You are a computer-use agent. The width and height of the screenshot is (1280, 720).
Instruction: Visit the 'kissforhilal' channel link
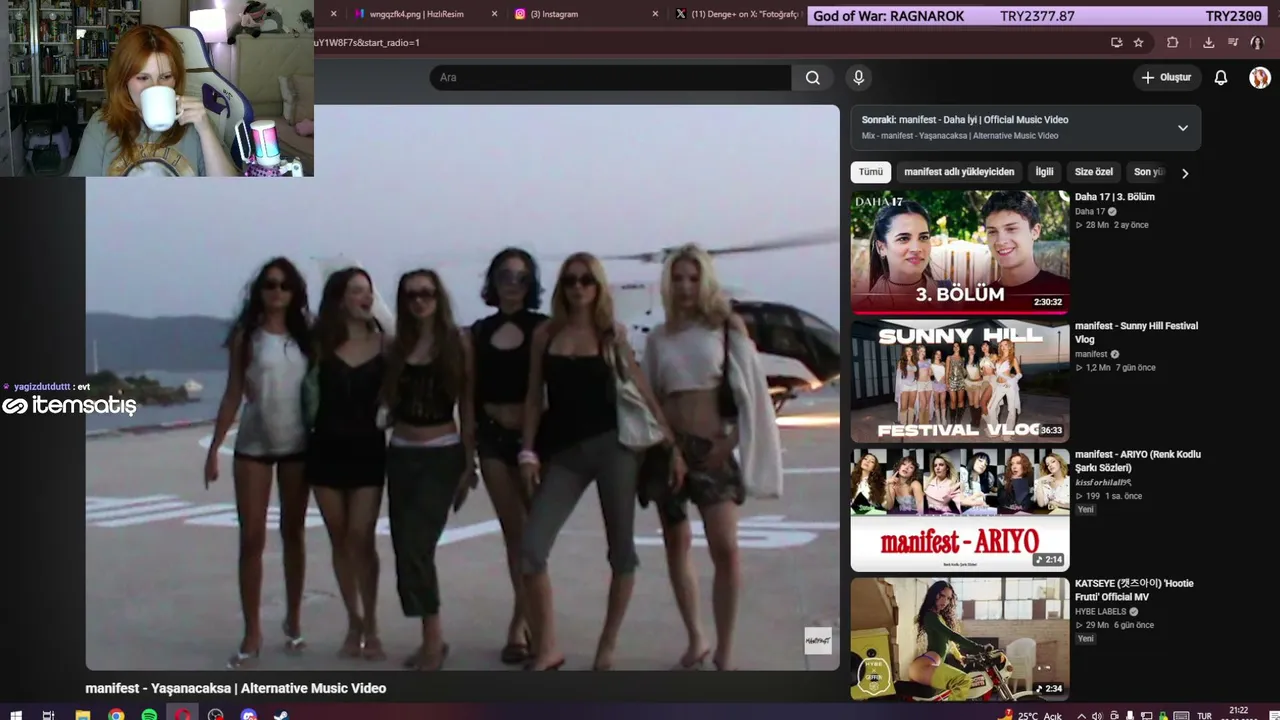click(x=1103, y=483)
